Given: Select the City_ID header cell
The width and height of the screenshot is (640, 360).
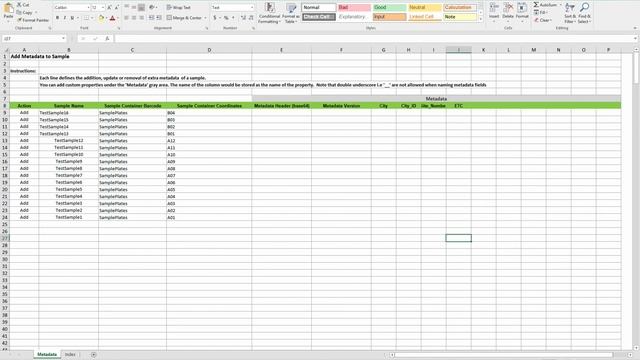Looking at the screenshot, I should (408, 106).
